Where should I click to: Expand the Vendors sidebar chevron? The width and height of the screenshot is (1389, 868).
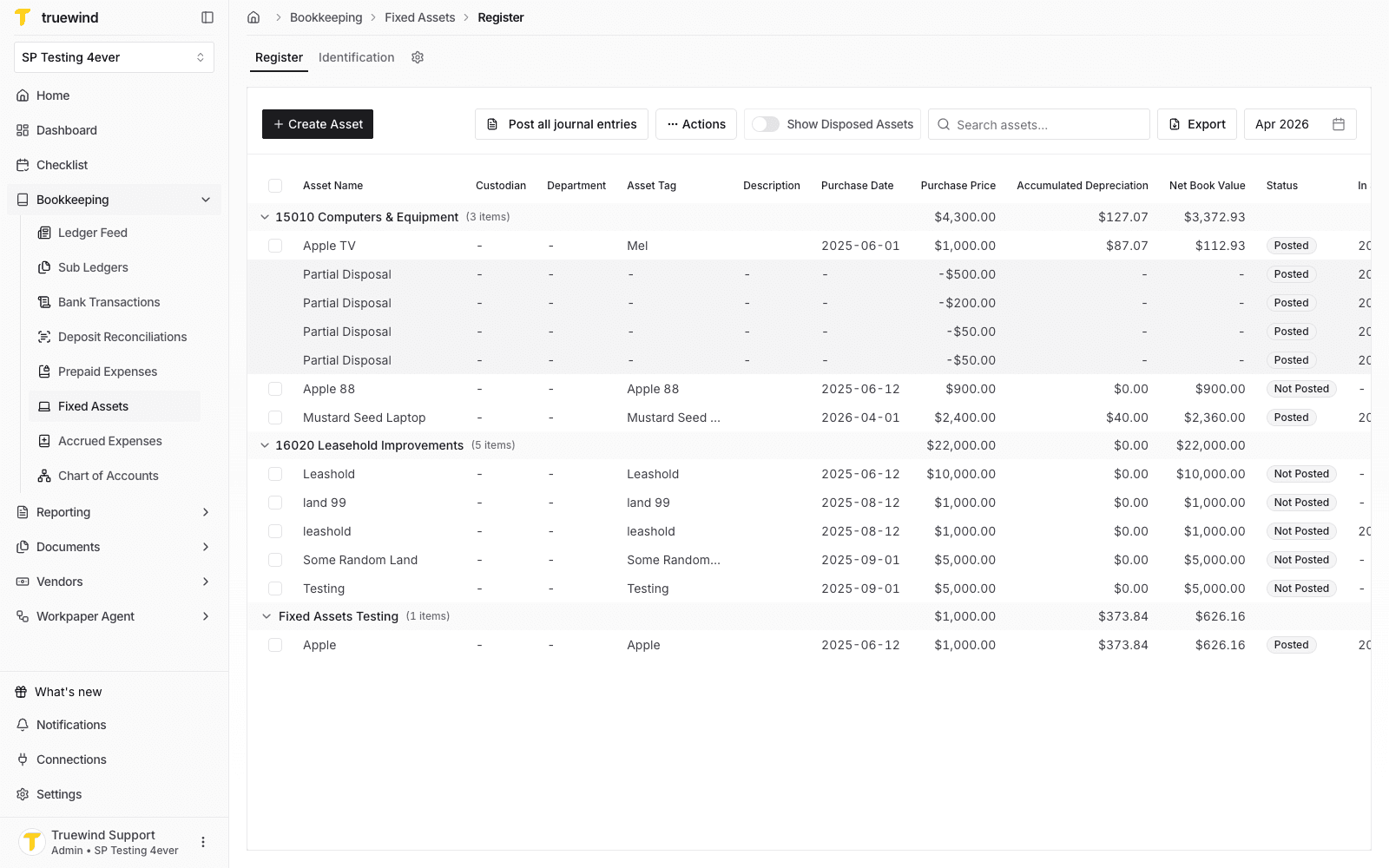(x=206, y=582)
